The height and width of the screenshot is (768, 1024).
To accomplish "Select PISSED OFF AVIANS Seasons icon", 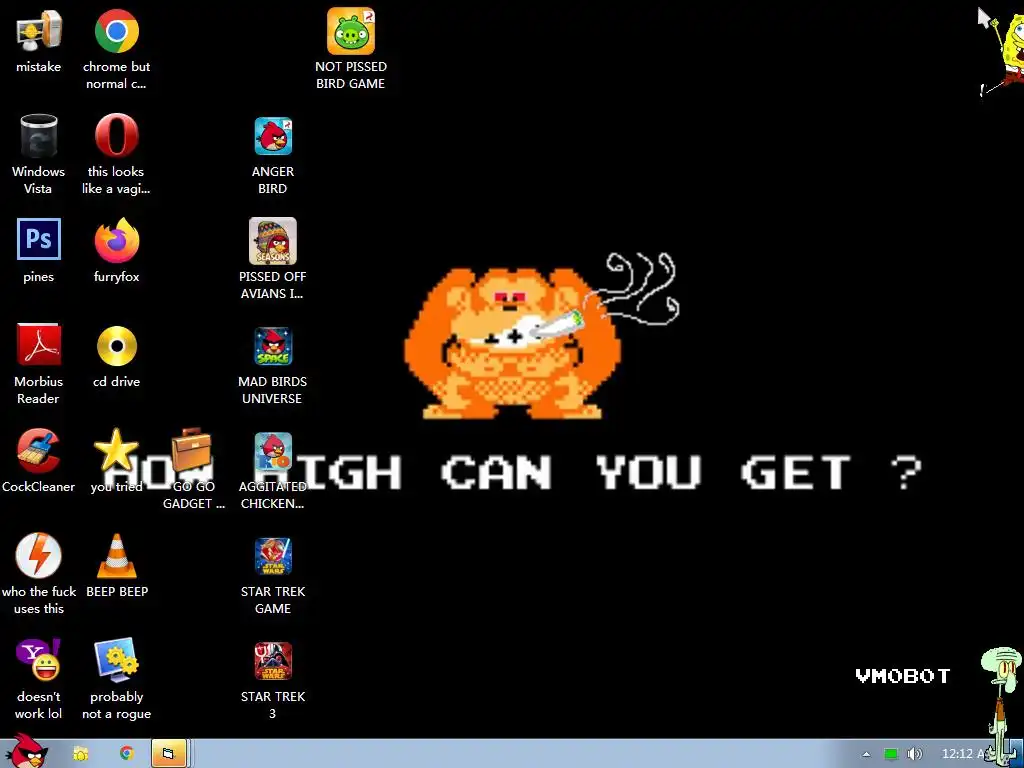I will (x=273, y=241).
